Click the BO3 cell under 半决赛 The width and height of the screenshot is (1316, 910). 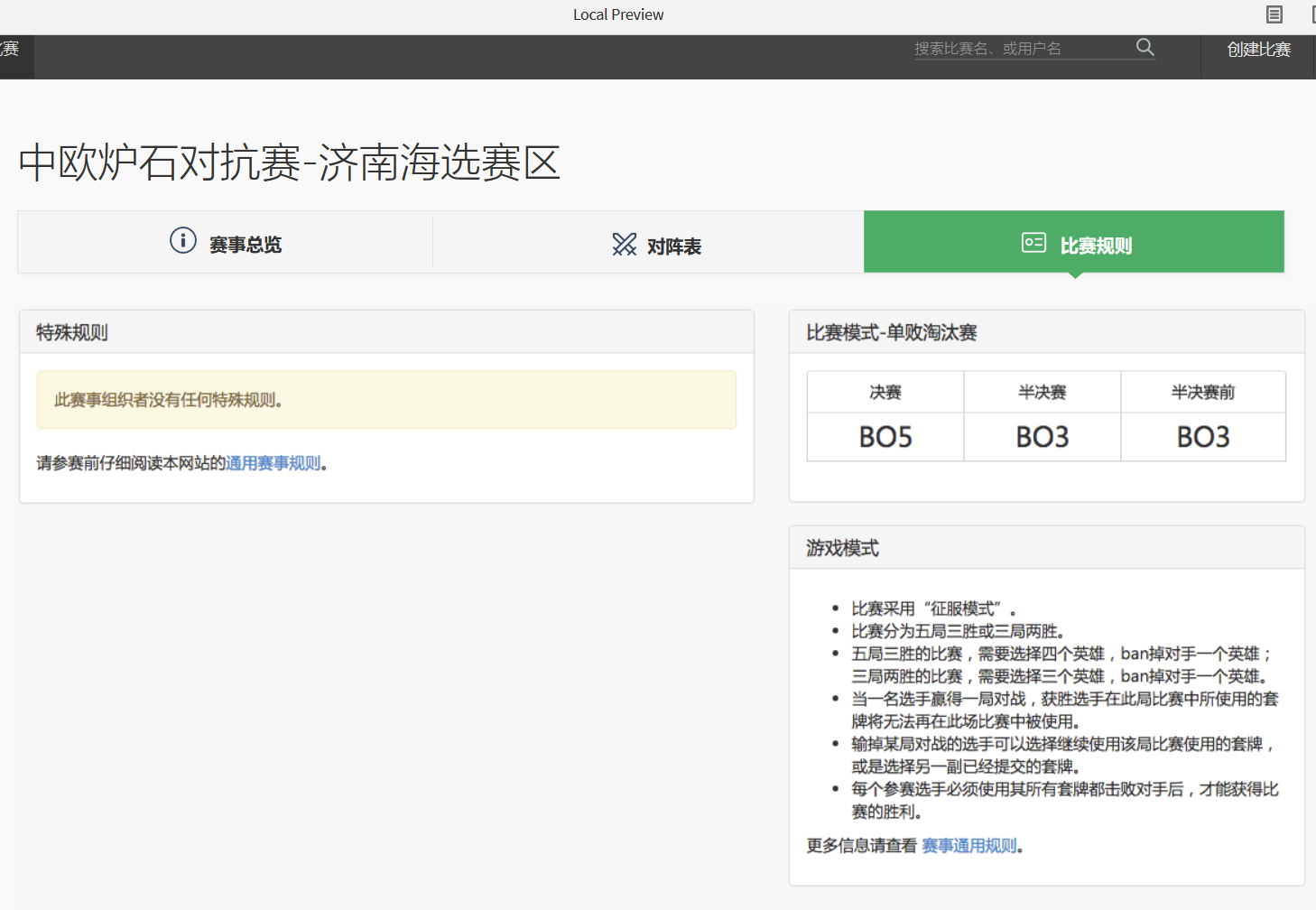coord(1043,437)
